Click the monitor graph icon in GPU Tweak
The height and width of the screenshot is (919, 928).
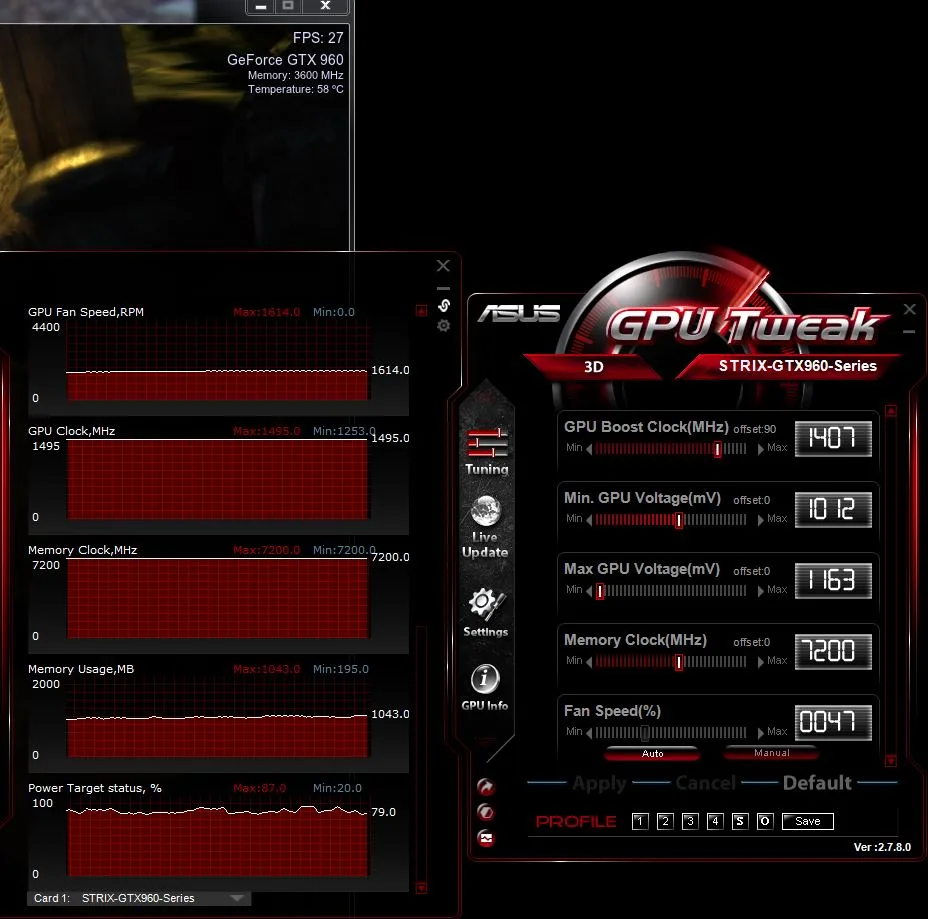[485, 838]
